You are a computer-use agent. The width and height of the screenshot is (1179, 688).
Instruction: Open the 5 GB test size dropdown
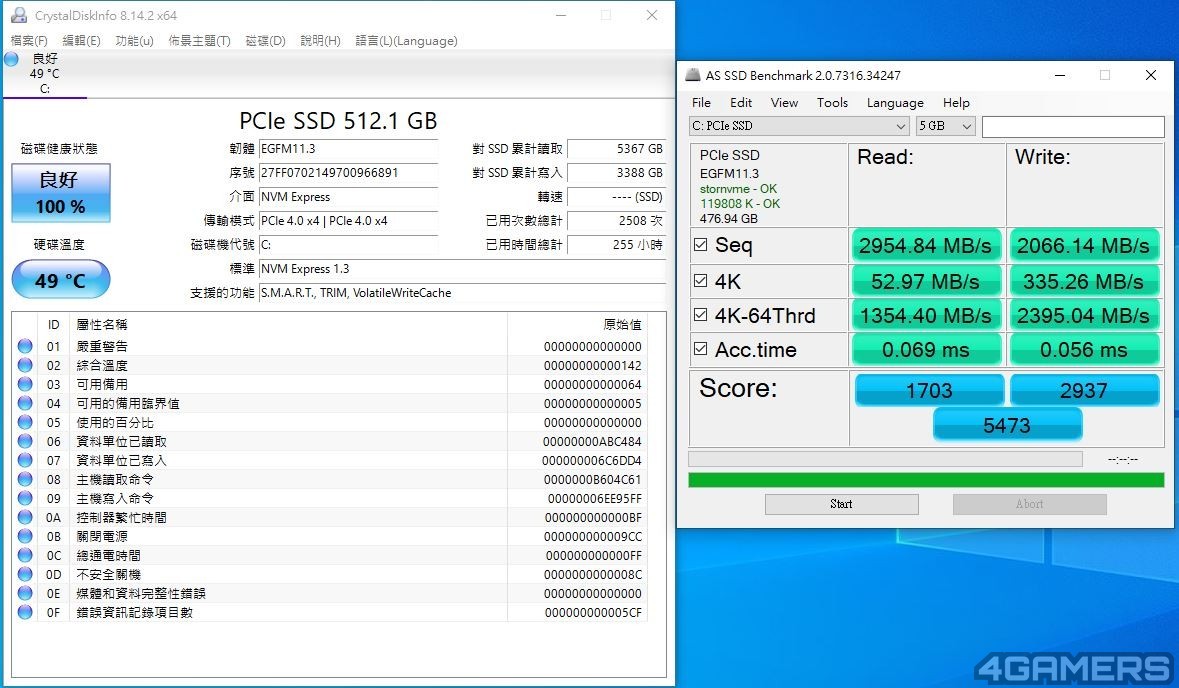point(946,126)
